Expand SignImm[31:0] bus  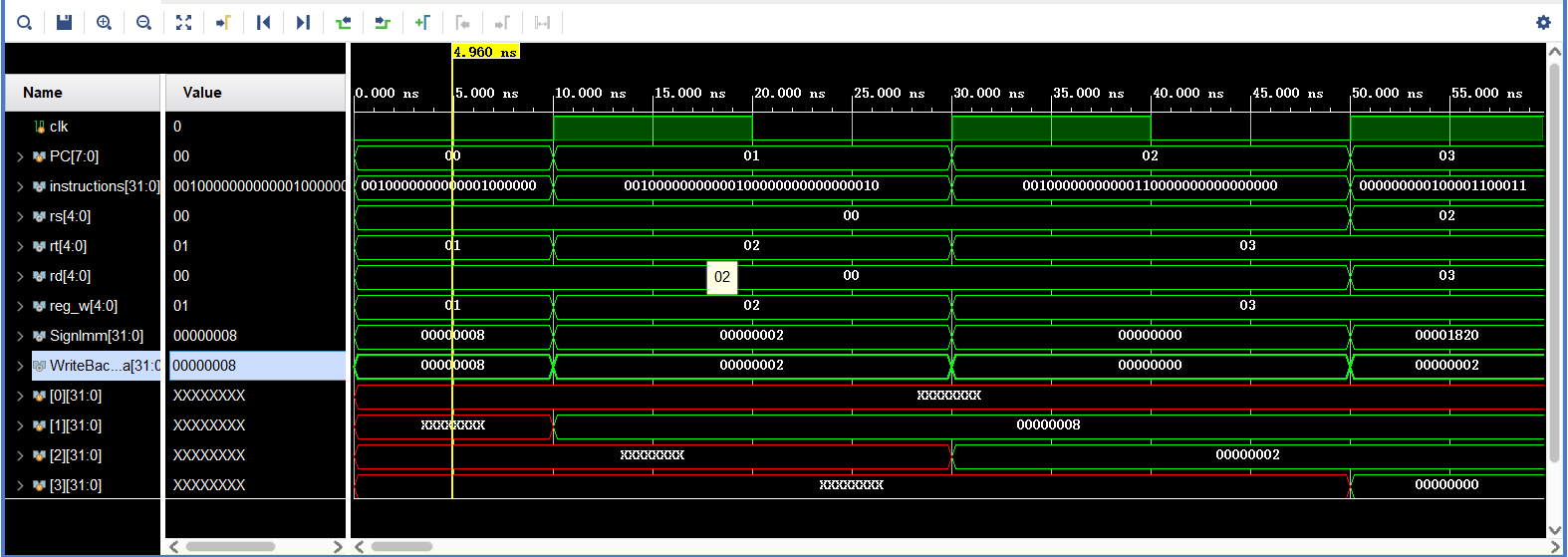click(x=20, y=336)
